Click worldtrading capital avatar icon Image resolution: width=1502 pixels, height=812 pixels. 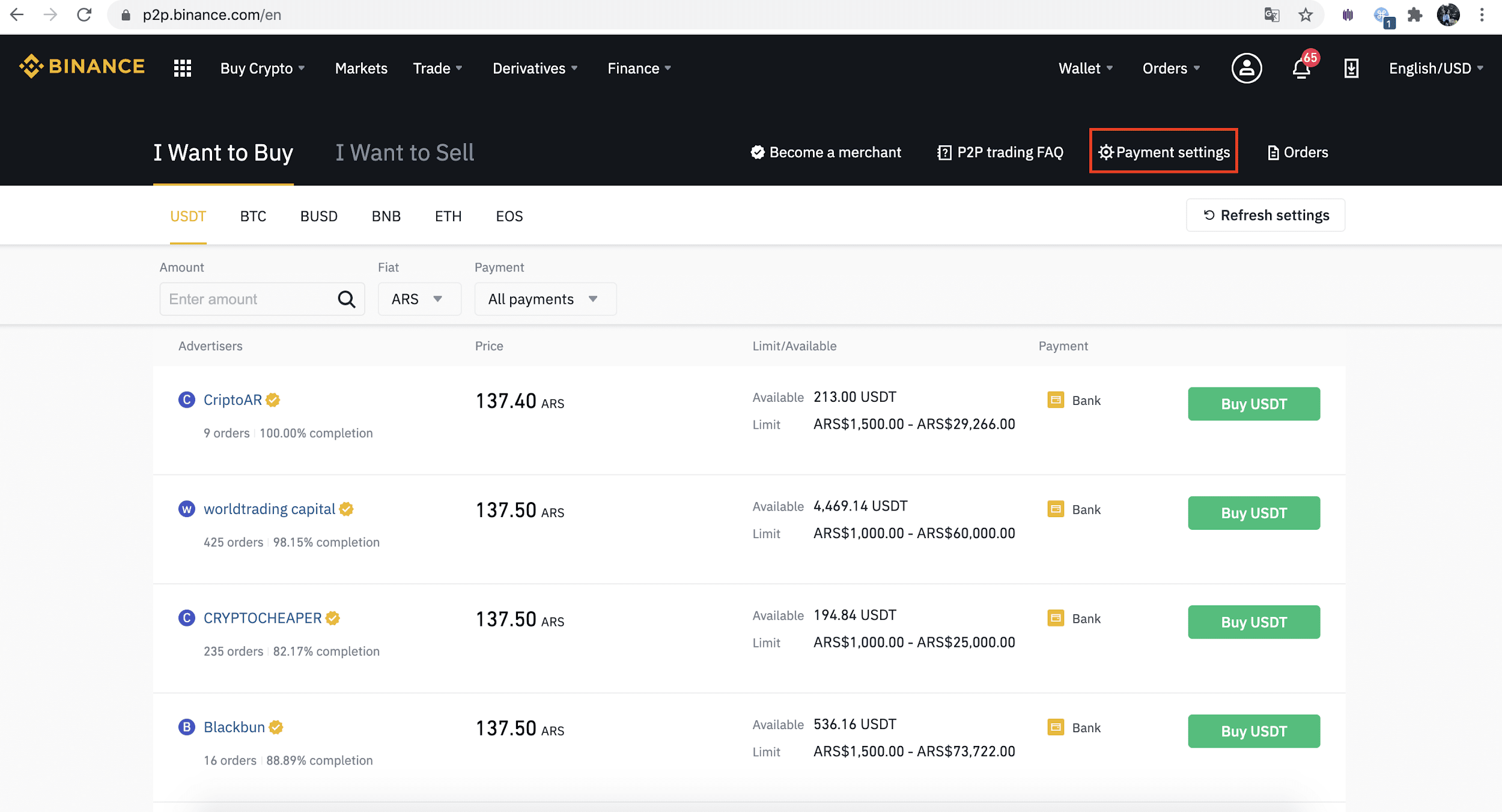pyautogui.click(x=187, y=509)
